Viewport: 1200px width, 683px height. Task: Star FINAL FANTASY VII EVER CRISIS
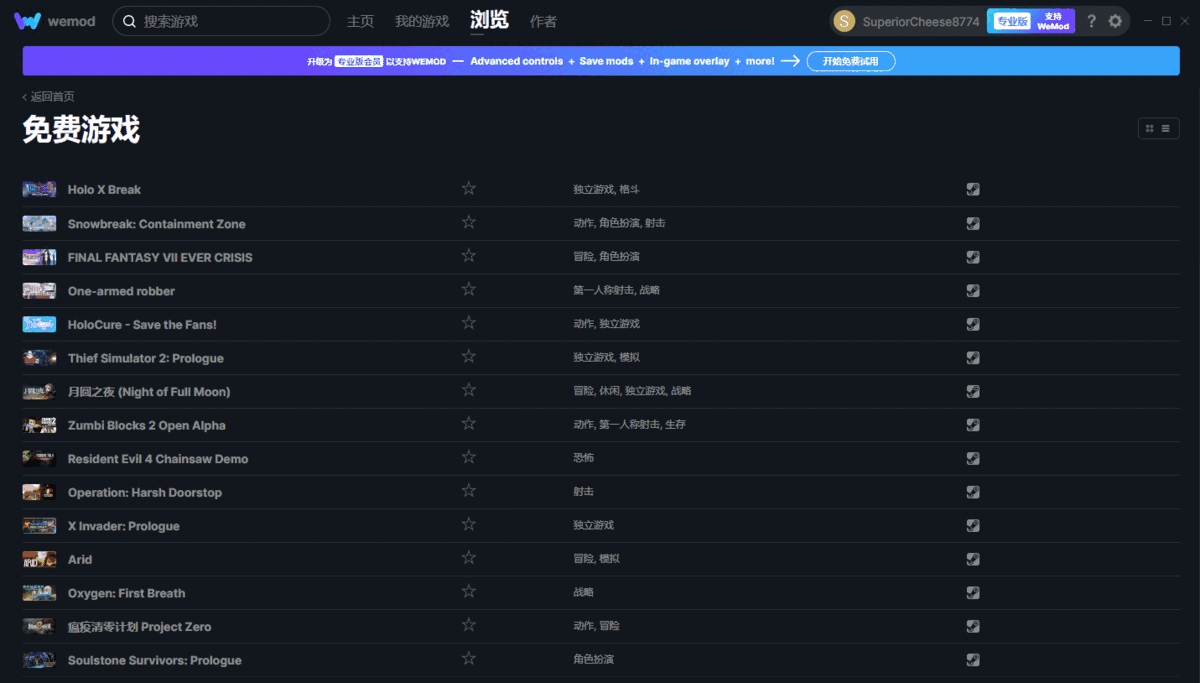[468, 255]
